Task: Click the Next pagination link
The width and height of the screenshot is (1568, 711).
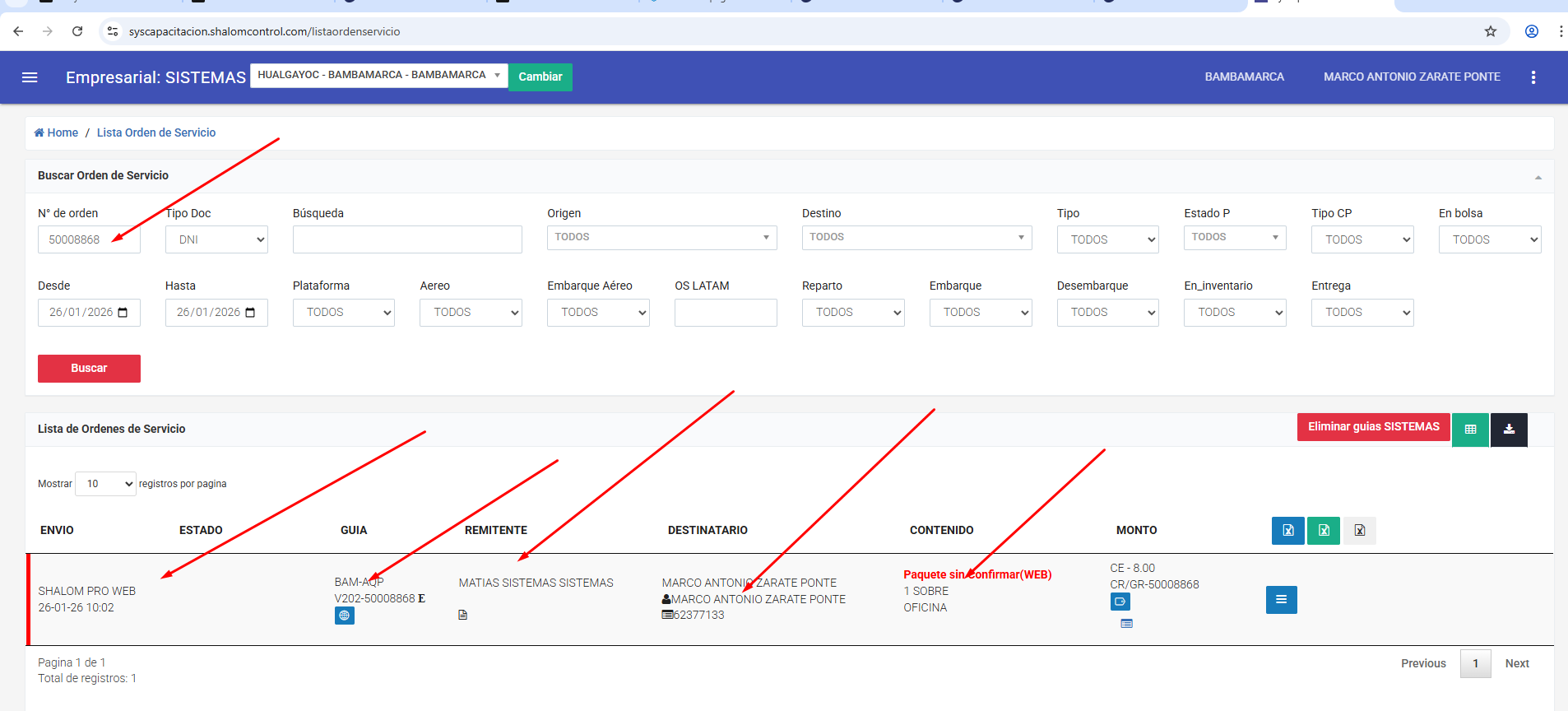Action: tap(1516, 663)
